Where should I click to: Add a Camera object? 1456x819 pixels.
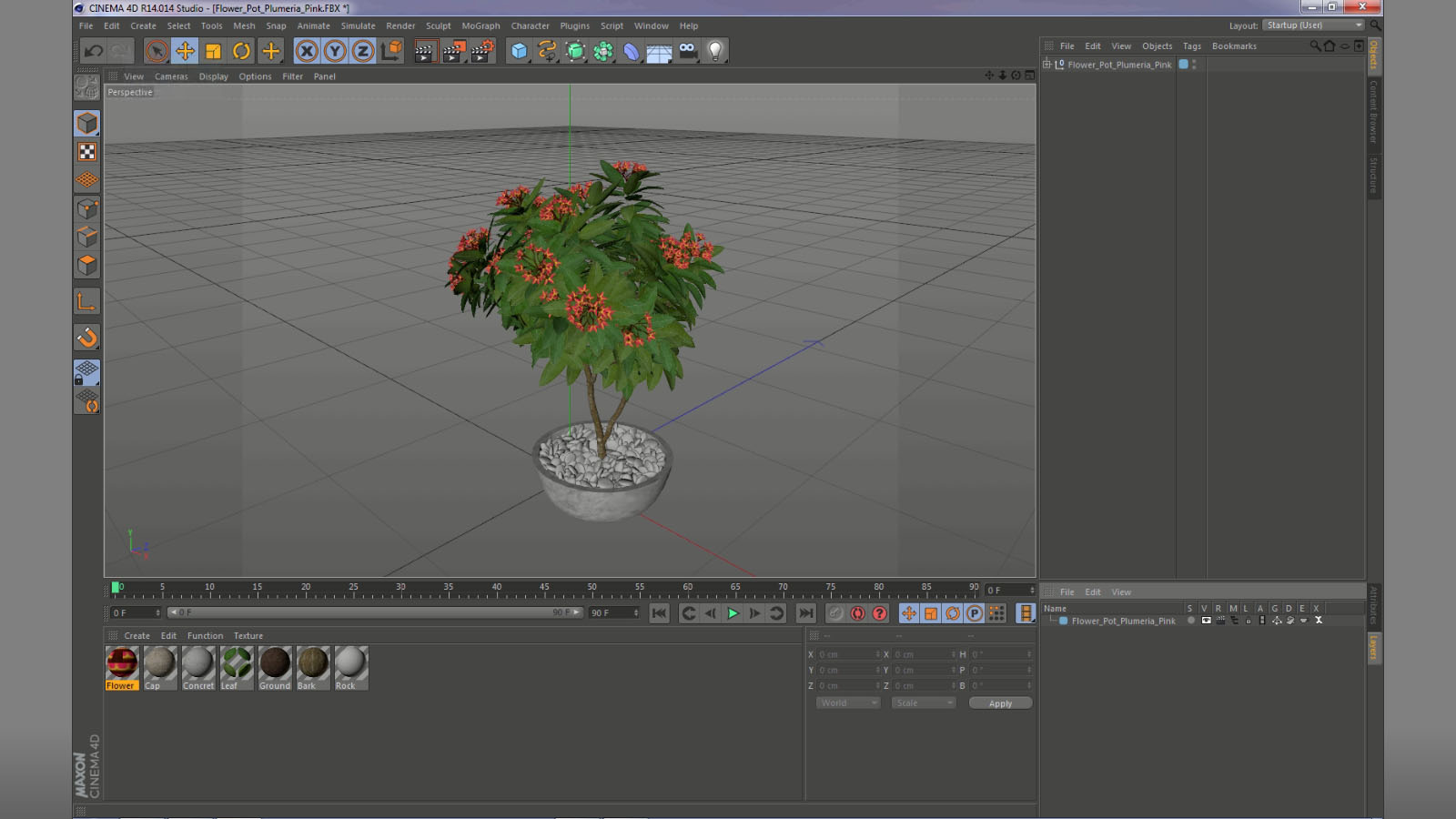point(688,51)
